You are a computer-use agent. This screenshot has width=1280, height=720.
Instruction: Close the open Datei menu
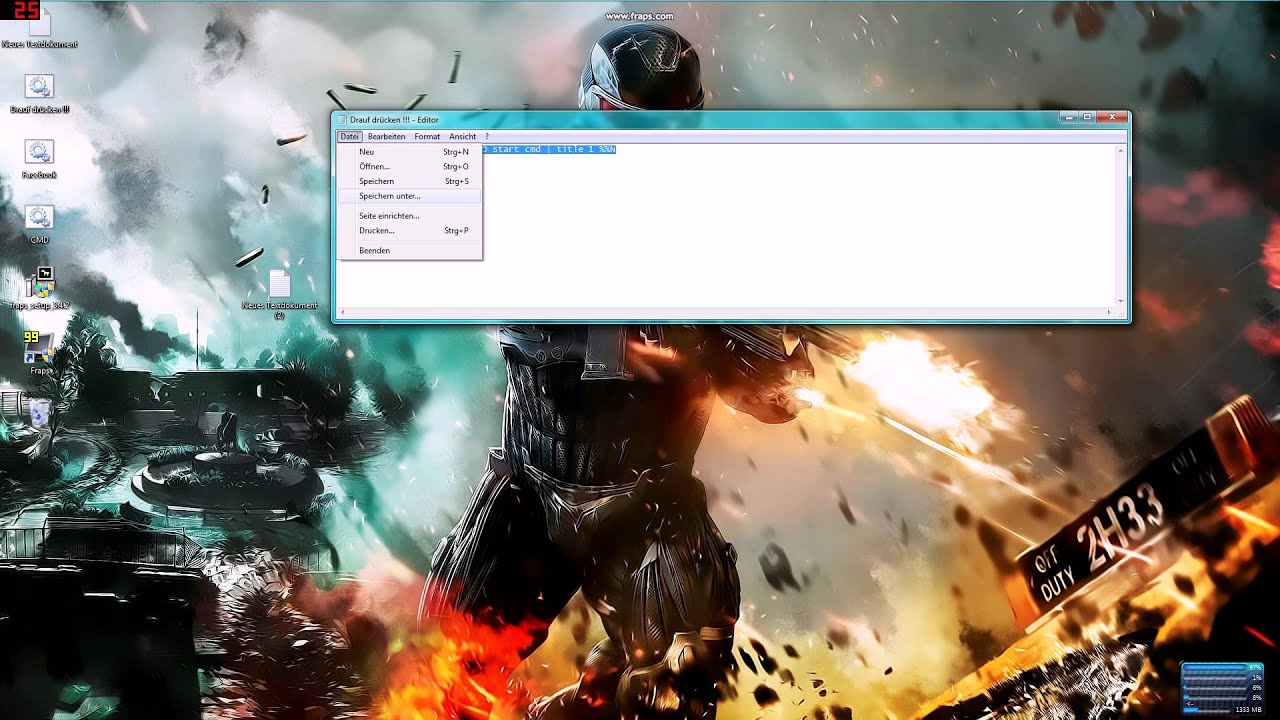click(349, 136)
